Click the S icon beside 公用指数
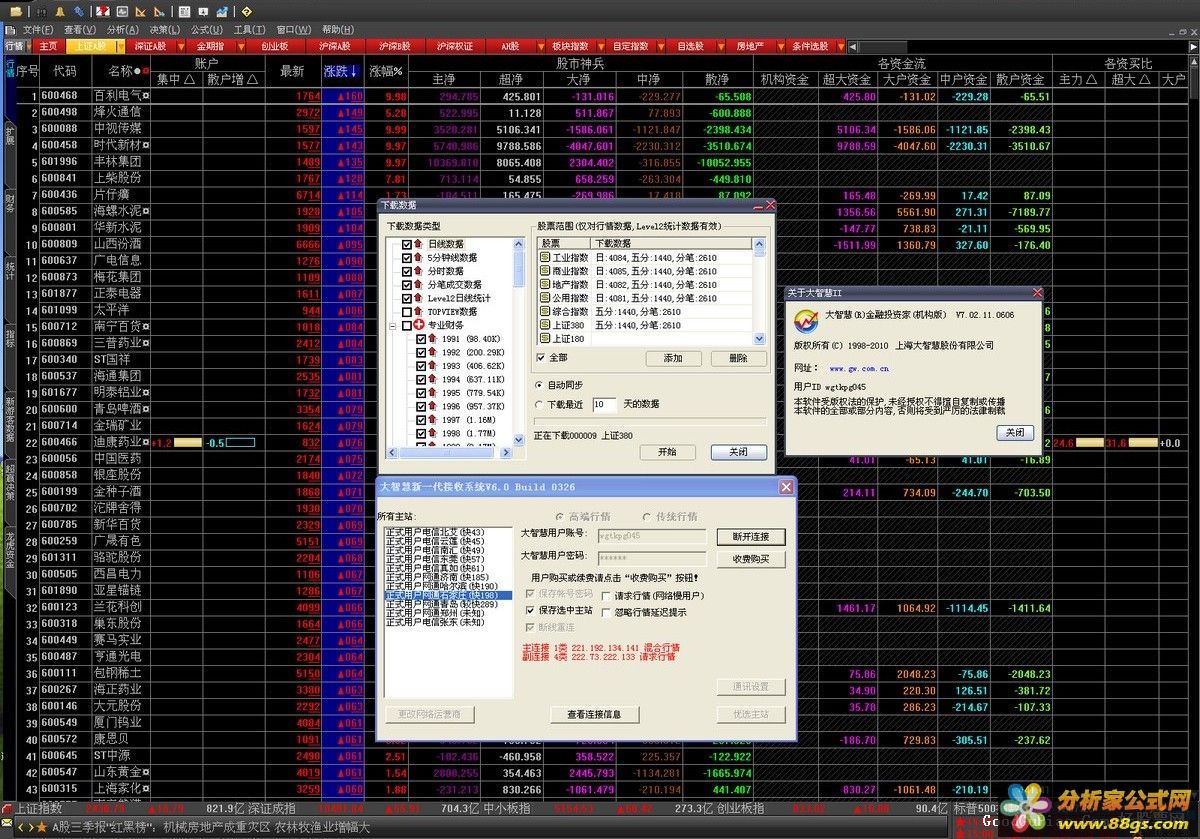 (545, 298)
